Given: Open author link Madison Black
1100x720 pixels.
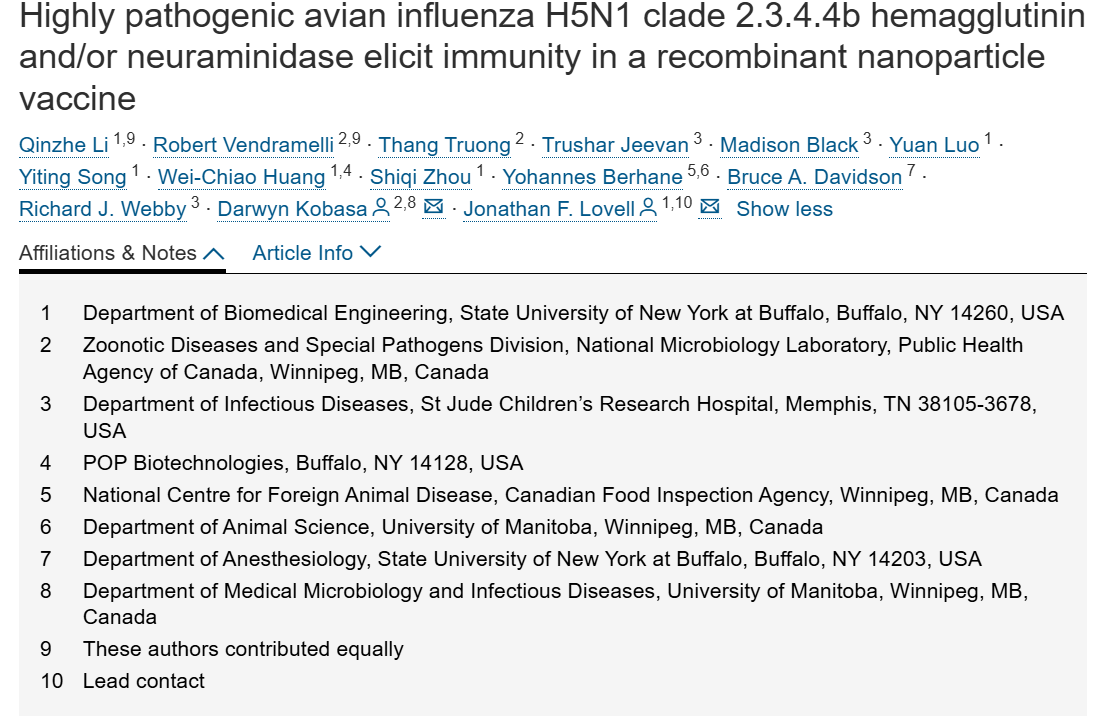Looking at the screenshot, I should pos(789,145).
